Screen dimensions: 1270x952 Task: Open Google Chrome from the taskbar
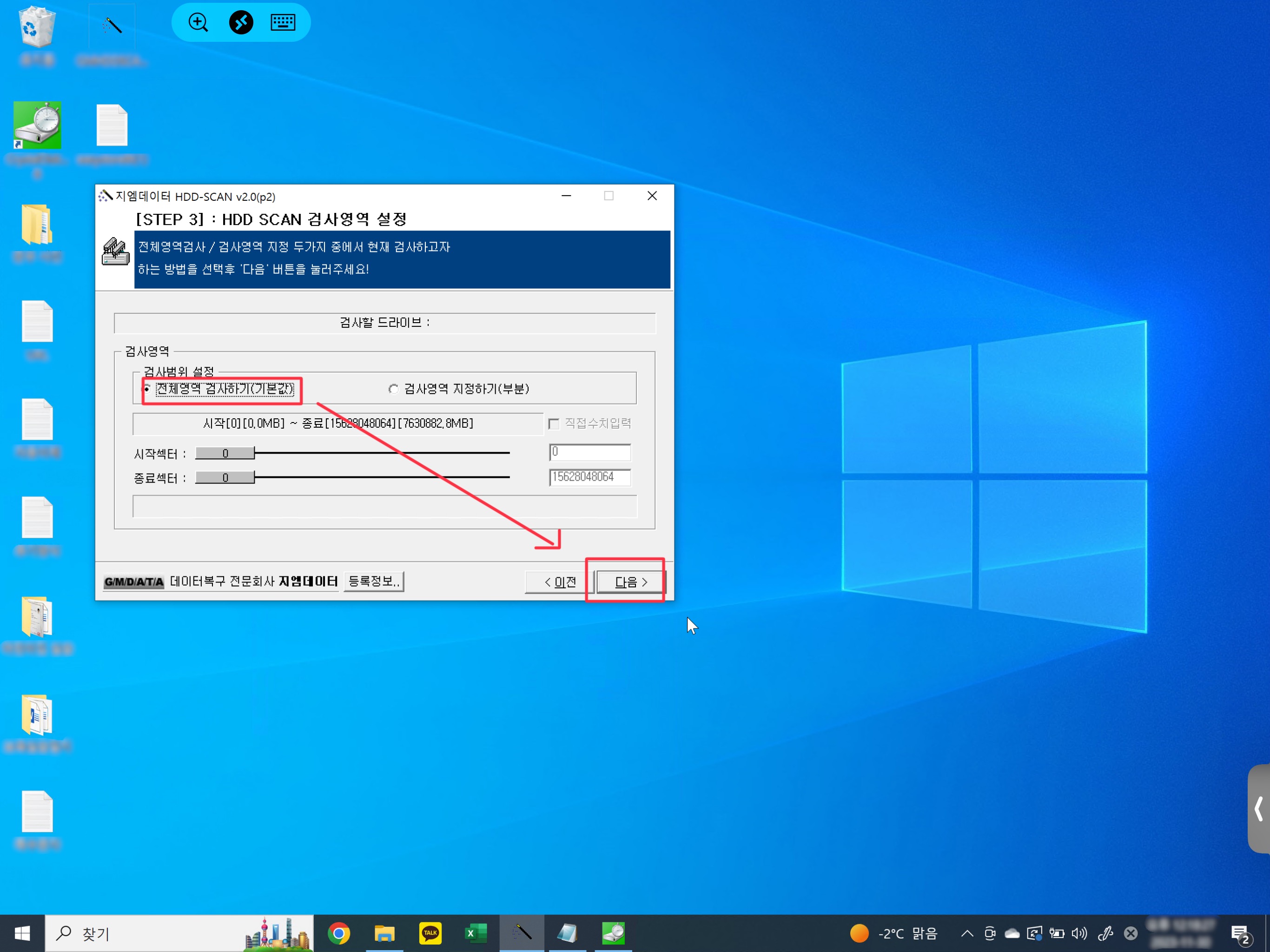[339, 933]
